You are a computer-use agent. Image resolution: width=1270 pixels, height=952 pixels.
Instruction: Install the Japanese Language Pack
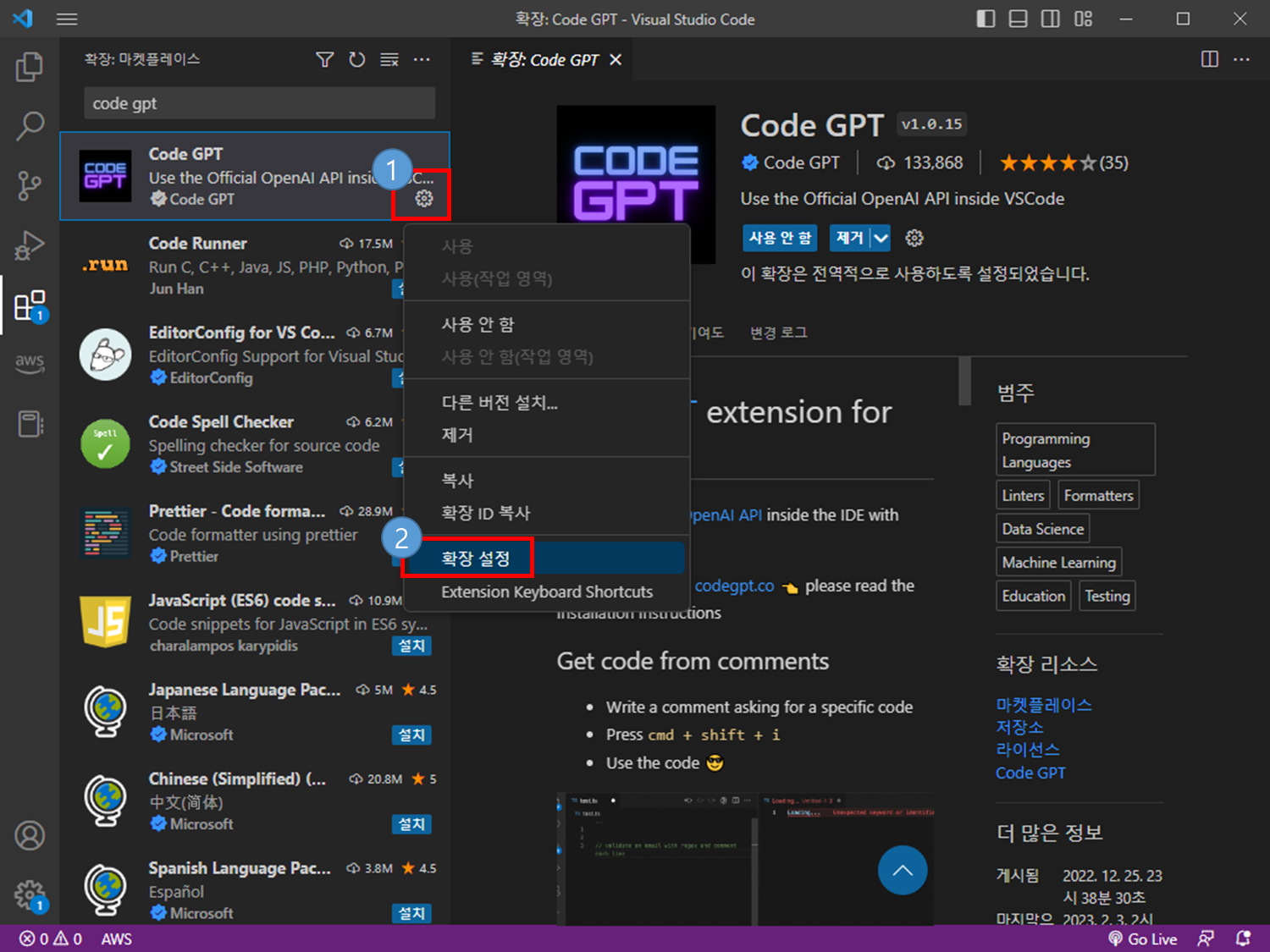tap(411, 735)
